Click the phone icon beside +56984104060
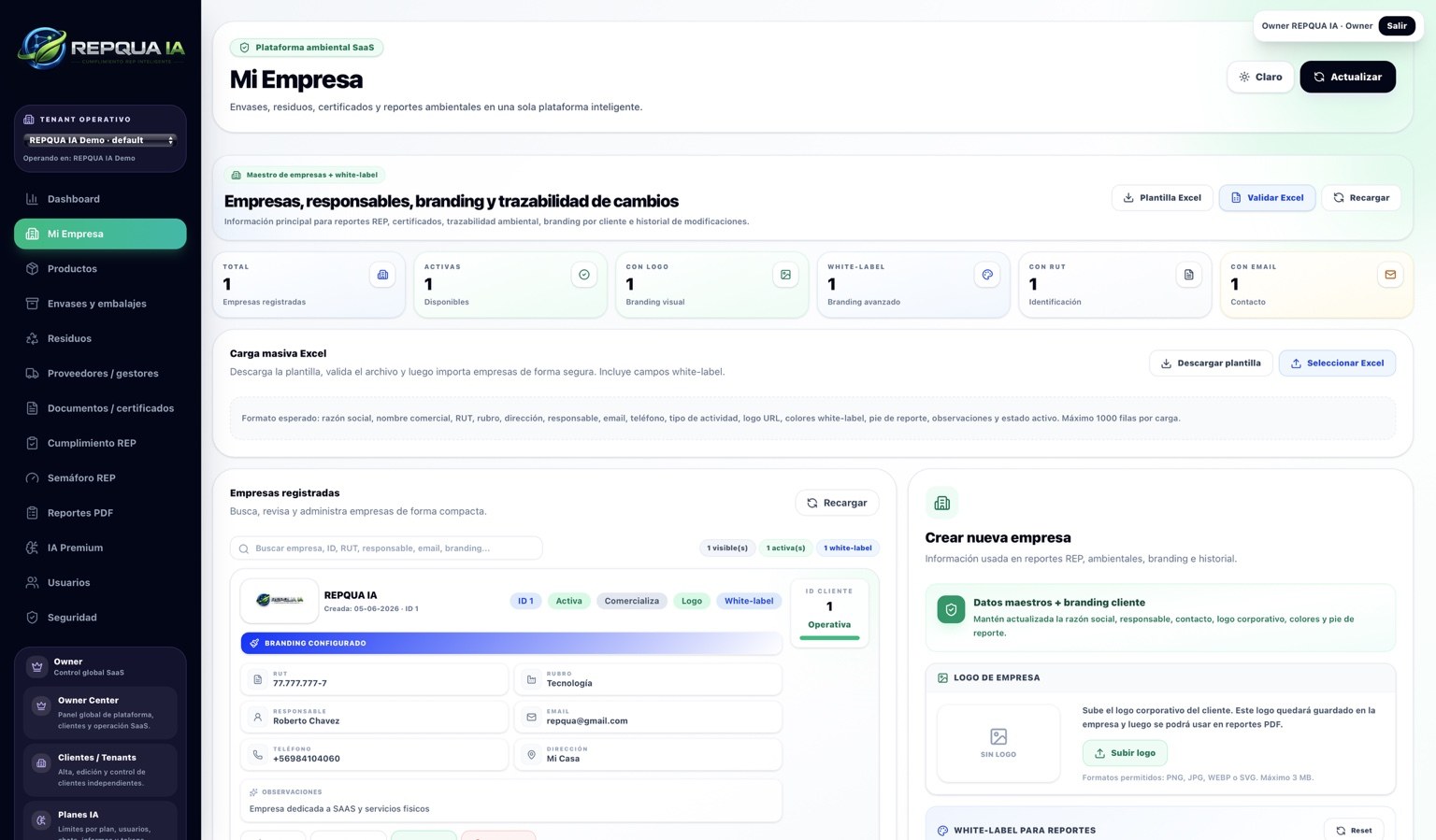Screen dimensions: 1436x840 [257, 755]
